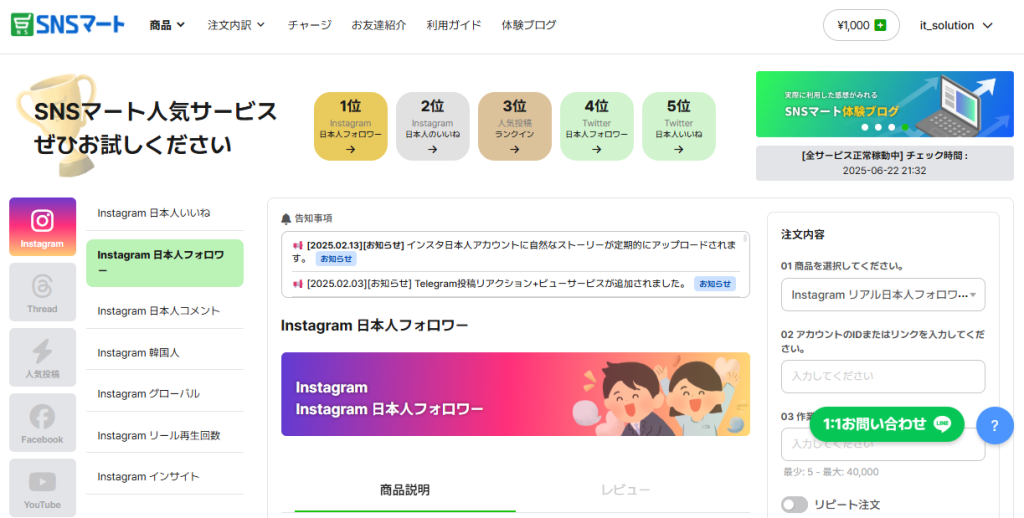Select Instagram グローバル category

165,394
